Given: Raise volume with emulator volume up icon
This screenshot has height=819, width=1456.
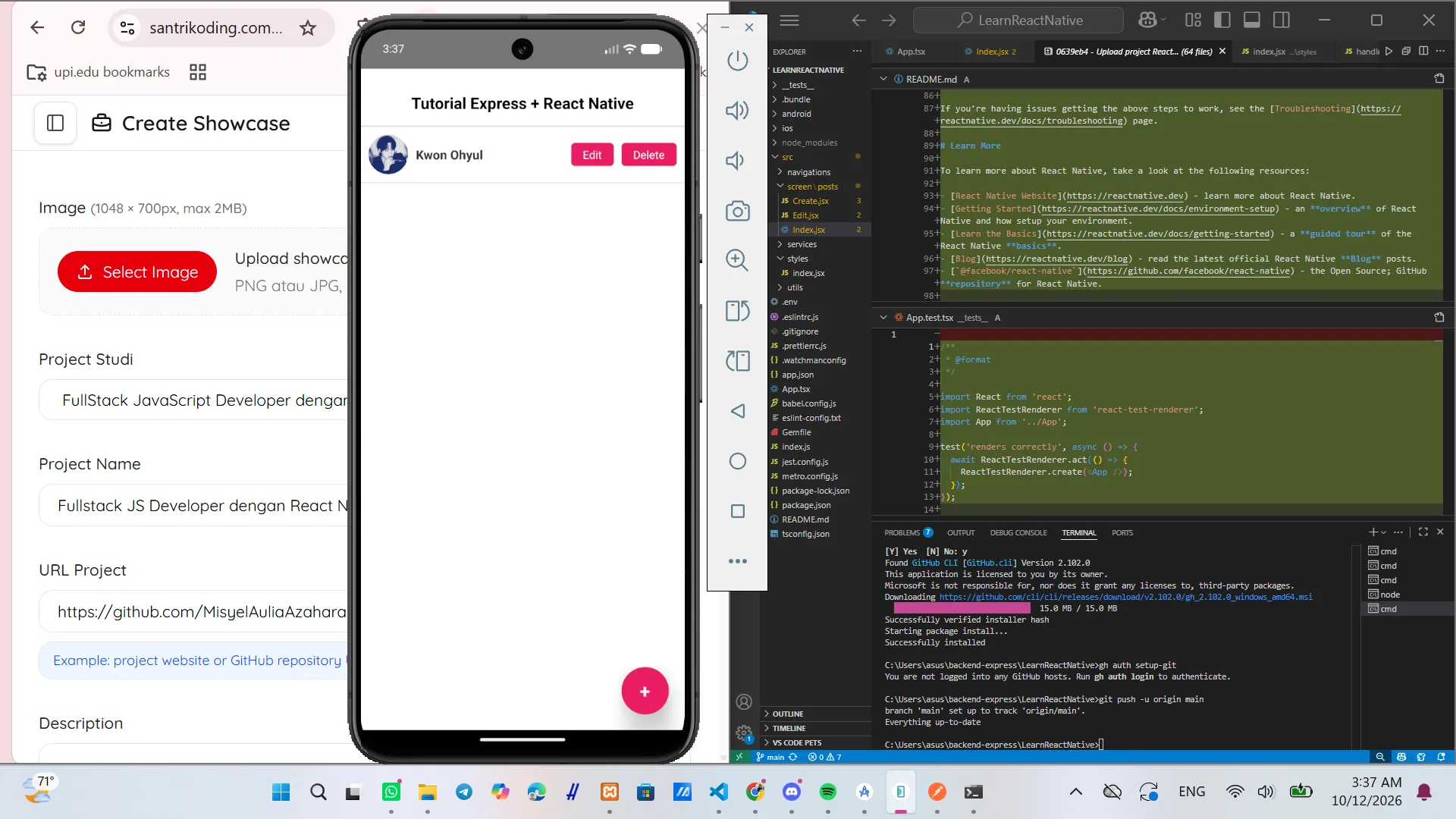Looking at the screenshot, I should 737,111.
